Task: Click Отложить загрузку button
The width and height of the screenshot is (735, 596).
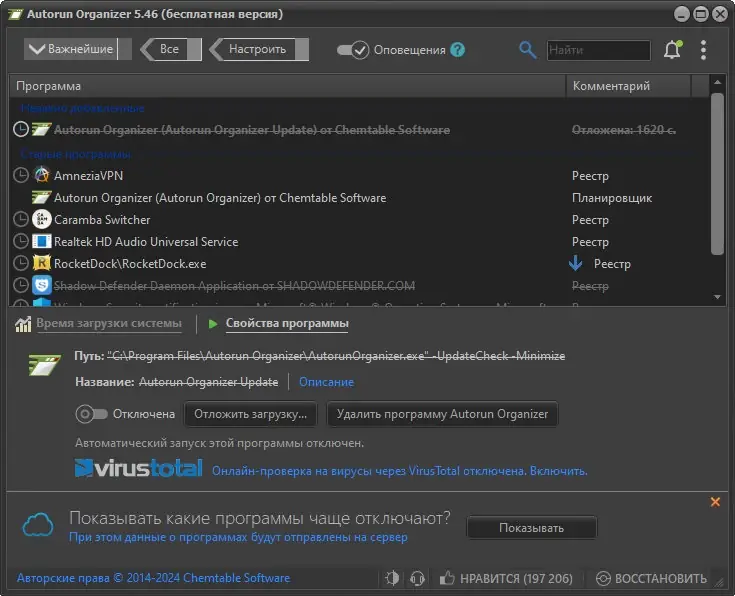Action: point(250,414)
